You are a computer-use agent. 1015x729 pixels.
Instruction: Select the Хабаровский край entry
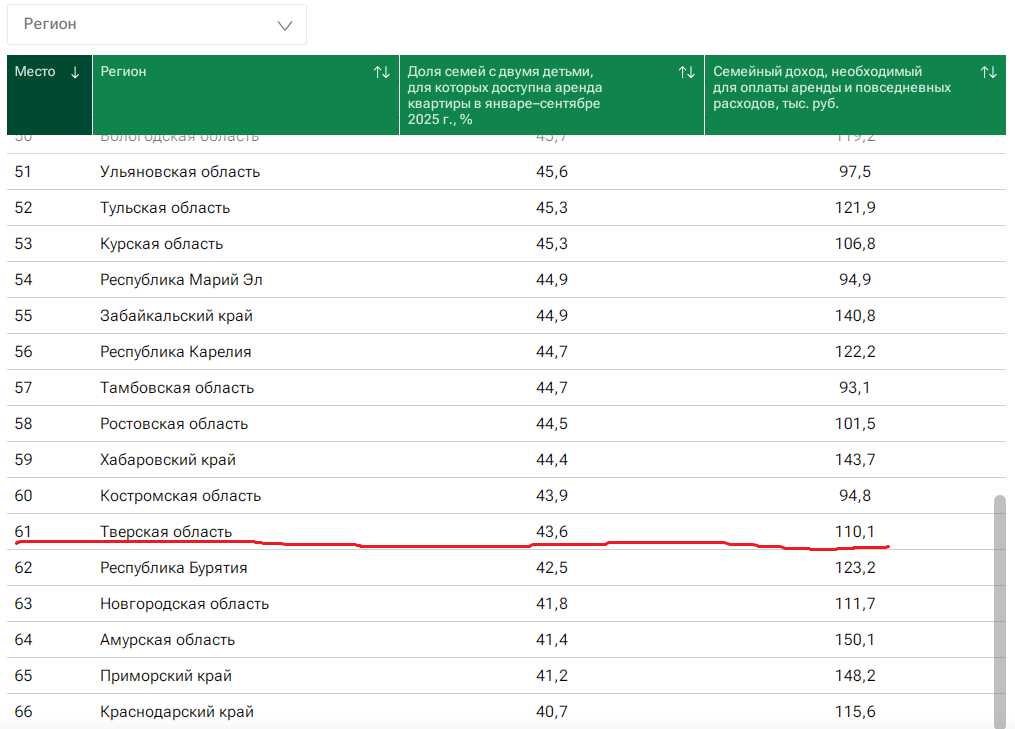pyautogui.click(x=168, y=460)
